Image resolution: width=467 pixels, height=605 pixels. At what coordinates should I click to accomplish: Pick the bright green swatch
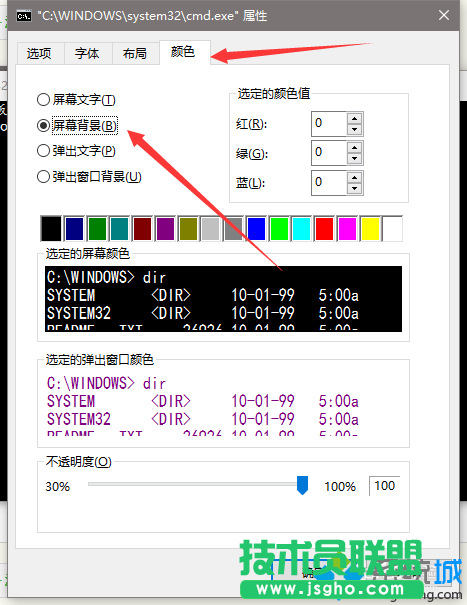point(279,229)
